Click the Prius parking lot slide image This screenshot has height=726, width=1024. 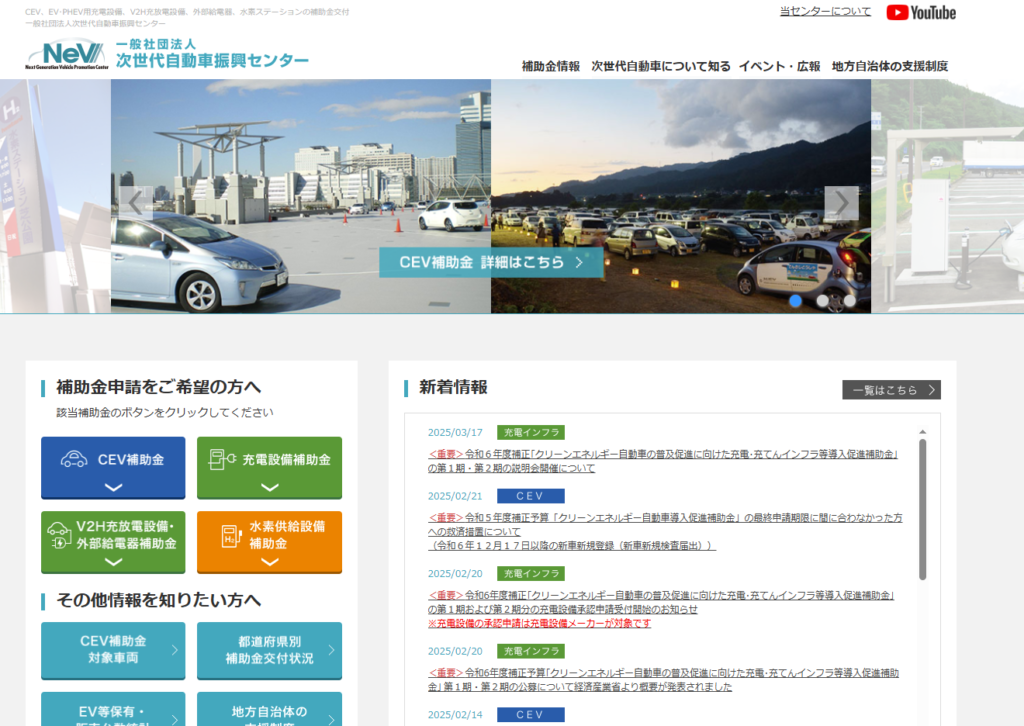pyautogui.click(x=301, y=196)
